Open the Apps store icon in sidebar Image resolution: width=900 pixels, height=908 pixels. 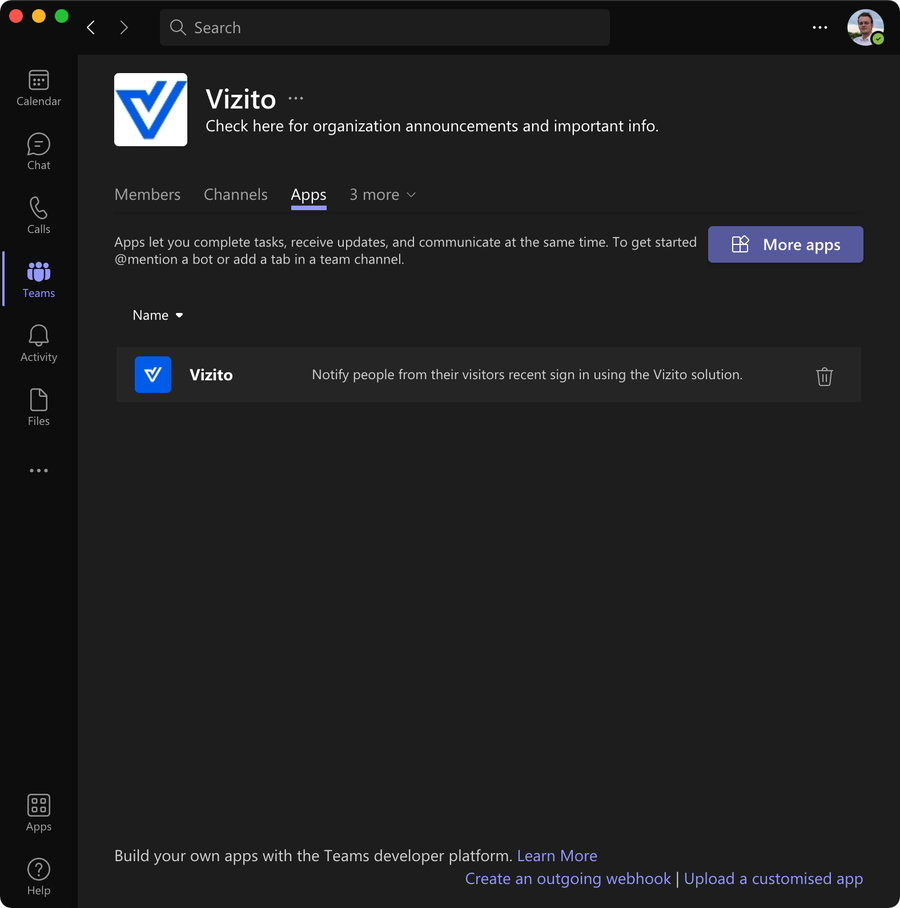coord(38,812)
